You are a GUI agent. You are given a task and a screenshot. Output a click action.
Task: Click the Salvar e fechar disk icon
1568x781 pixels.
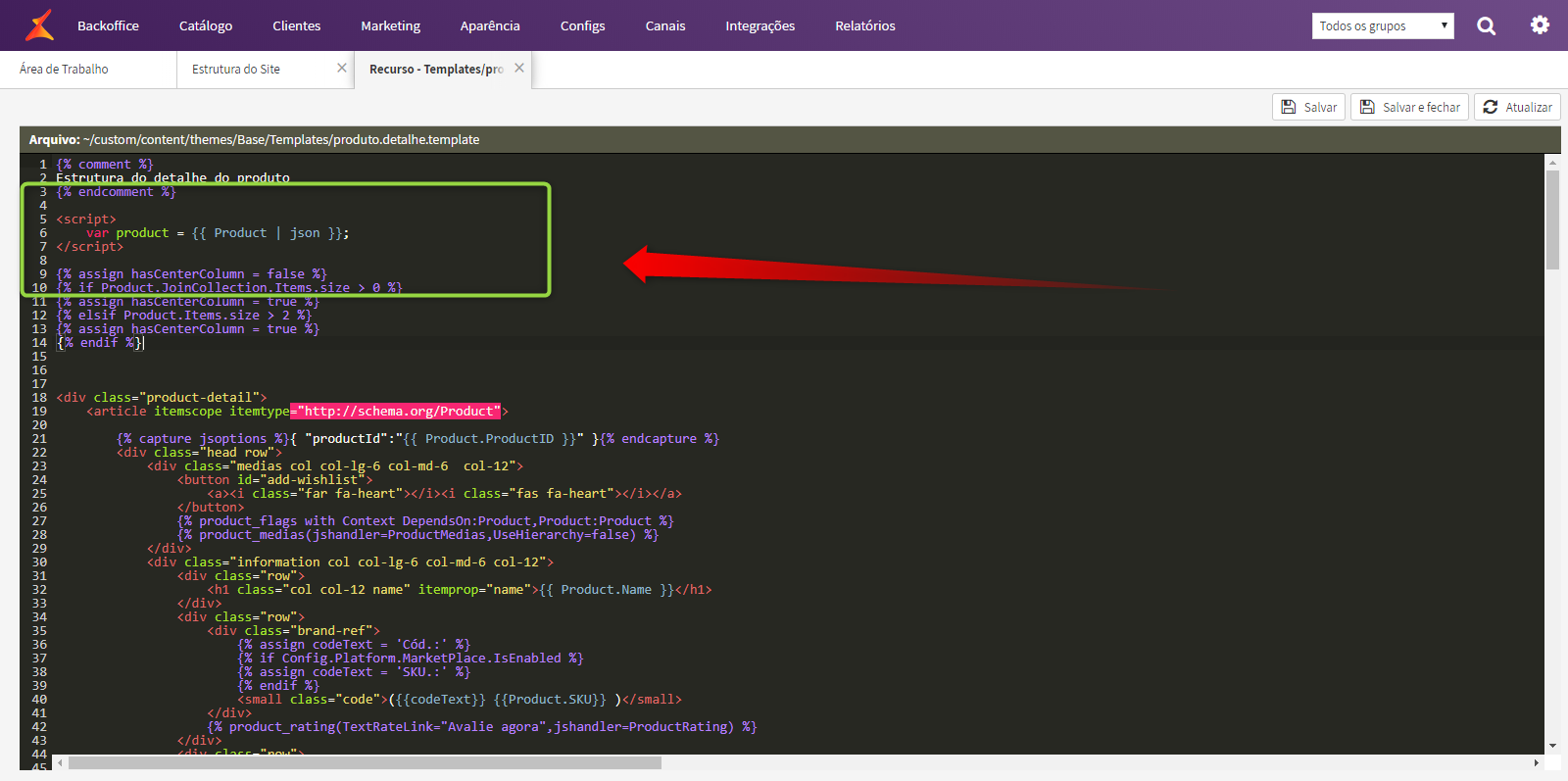1367,107
